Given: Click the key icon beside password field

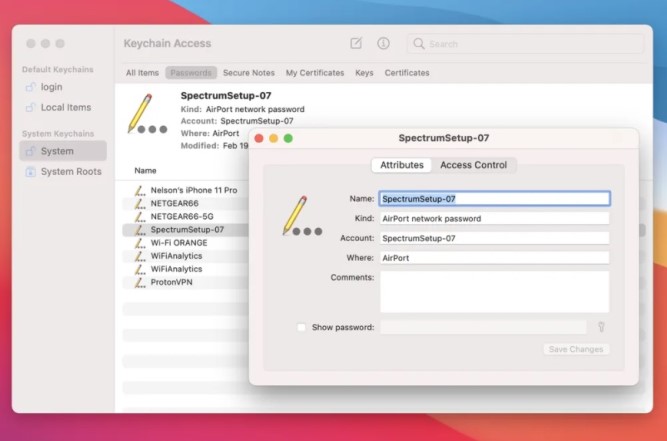Looking at the screenshot, I should click(602, 327).
